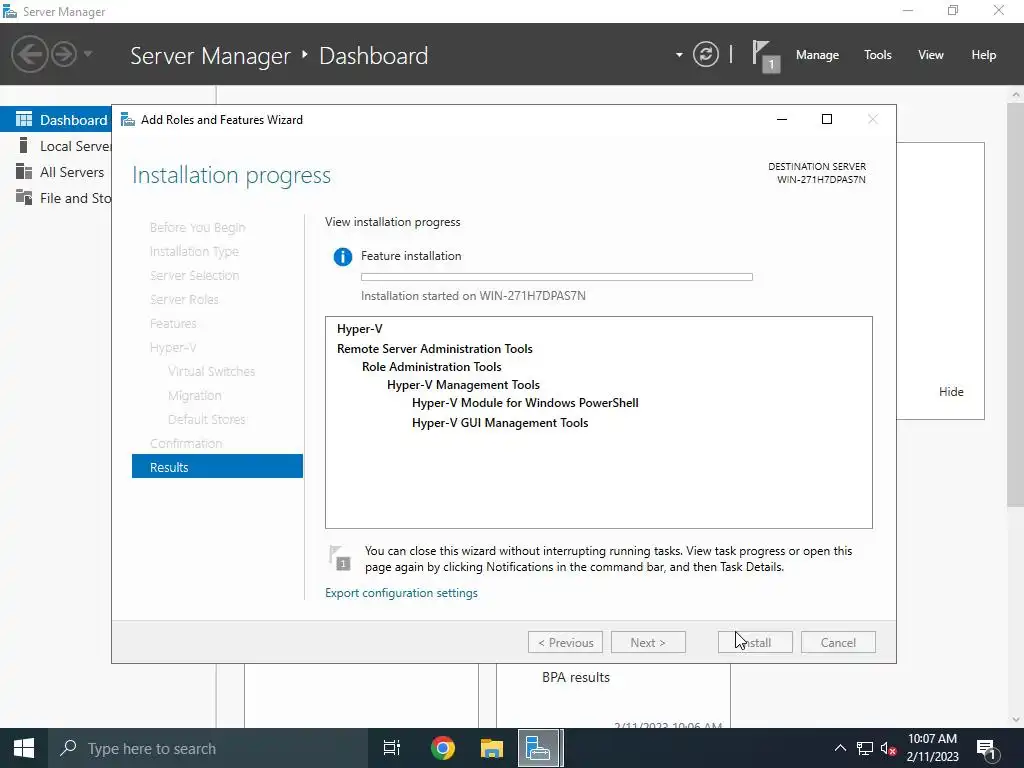Viewport: 1024px width, 768px height.
Task: Click the Install button
Action: tap(755, 643)
